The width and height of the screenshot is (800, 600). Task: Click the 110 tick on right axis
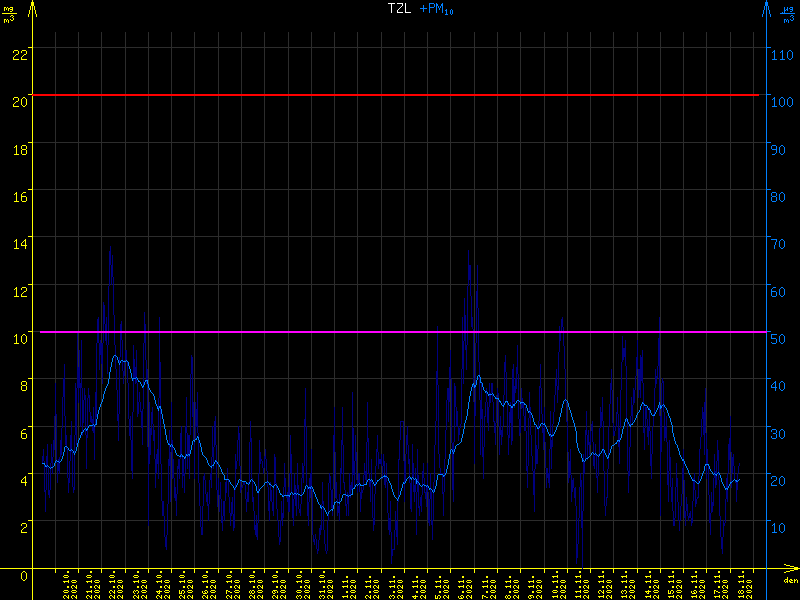782,53
